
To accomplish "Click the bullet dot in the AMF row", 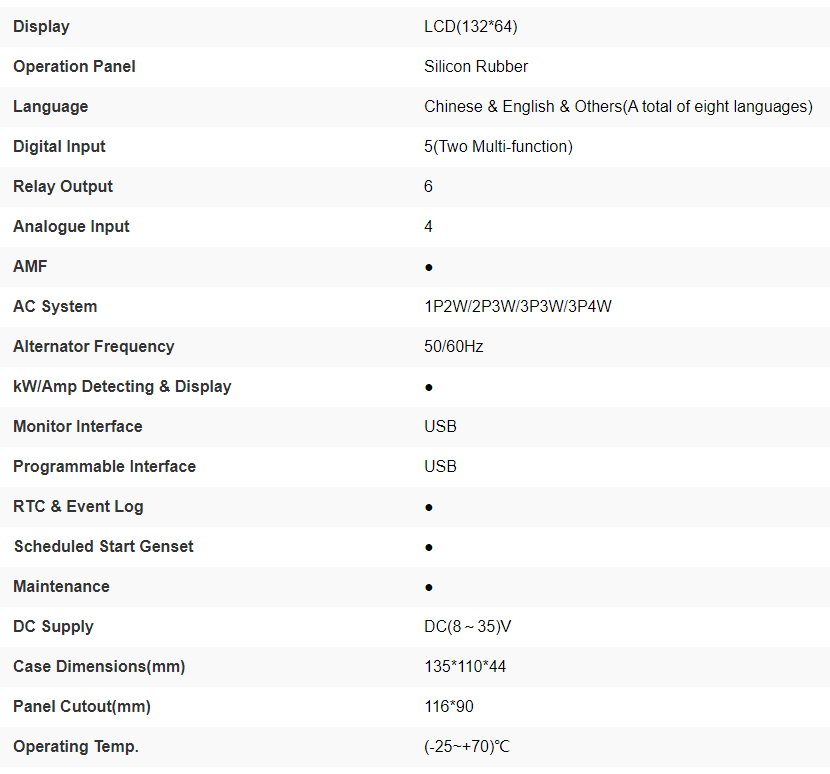I will click(429, 267).
